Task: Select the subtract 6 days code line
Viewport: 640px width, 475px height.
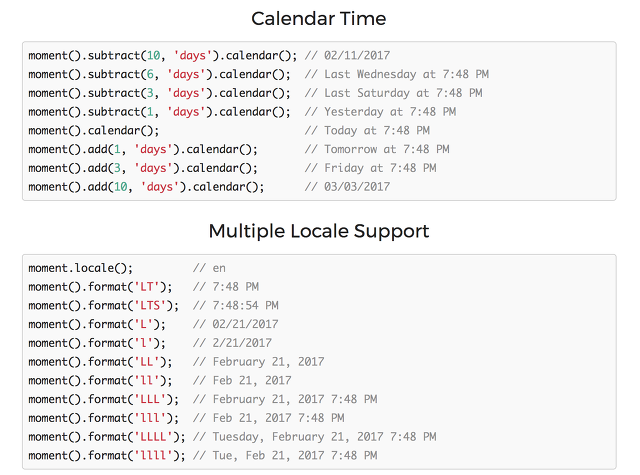Action: tap(160, 74)
